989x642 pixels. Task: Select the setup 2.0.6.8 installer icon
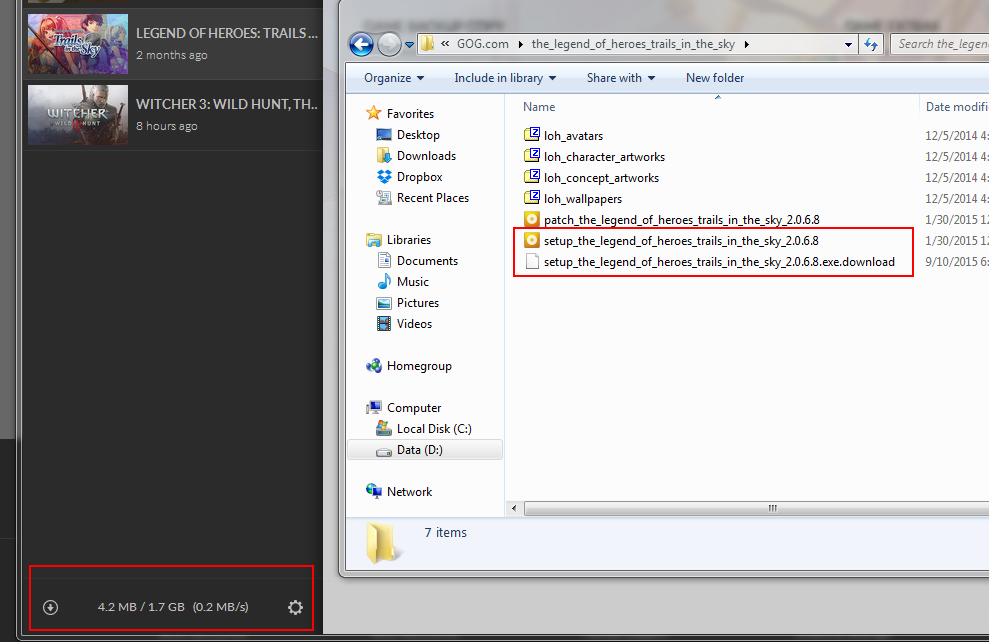coord(532,240)
